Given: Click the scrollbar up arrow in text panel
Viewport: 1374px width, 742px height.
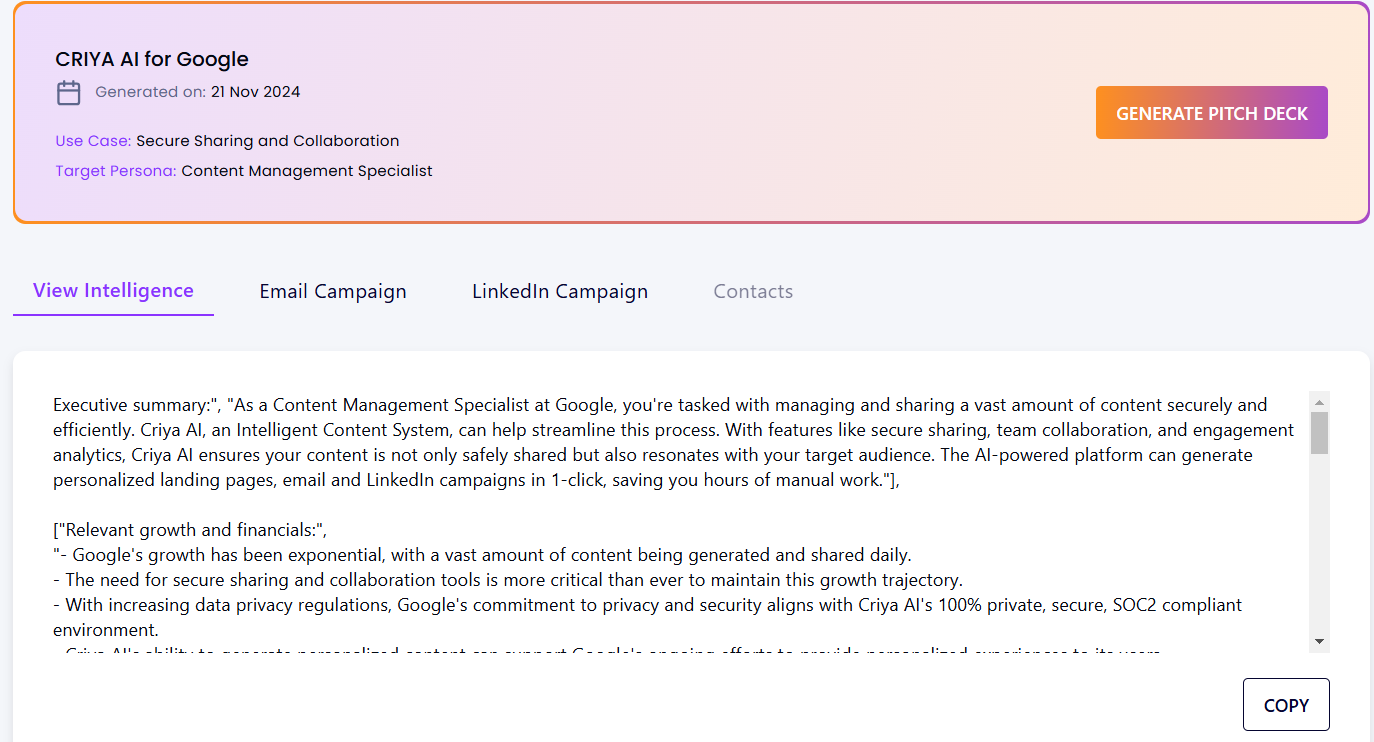Looking at the screenshot, I should click(1319, 401).
